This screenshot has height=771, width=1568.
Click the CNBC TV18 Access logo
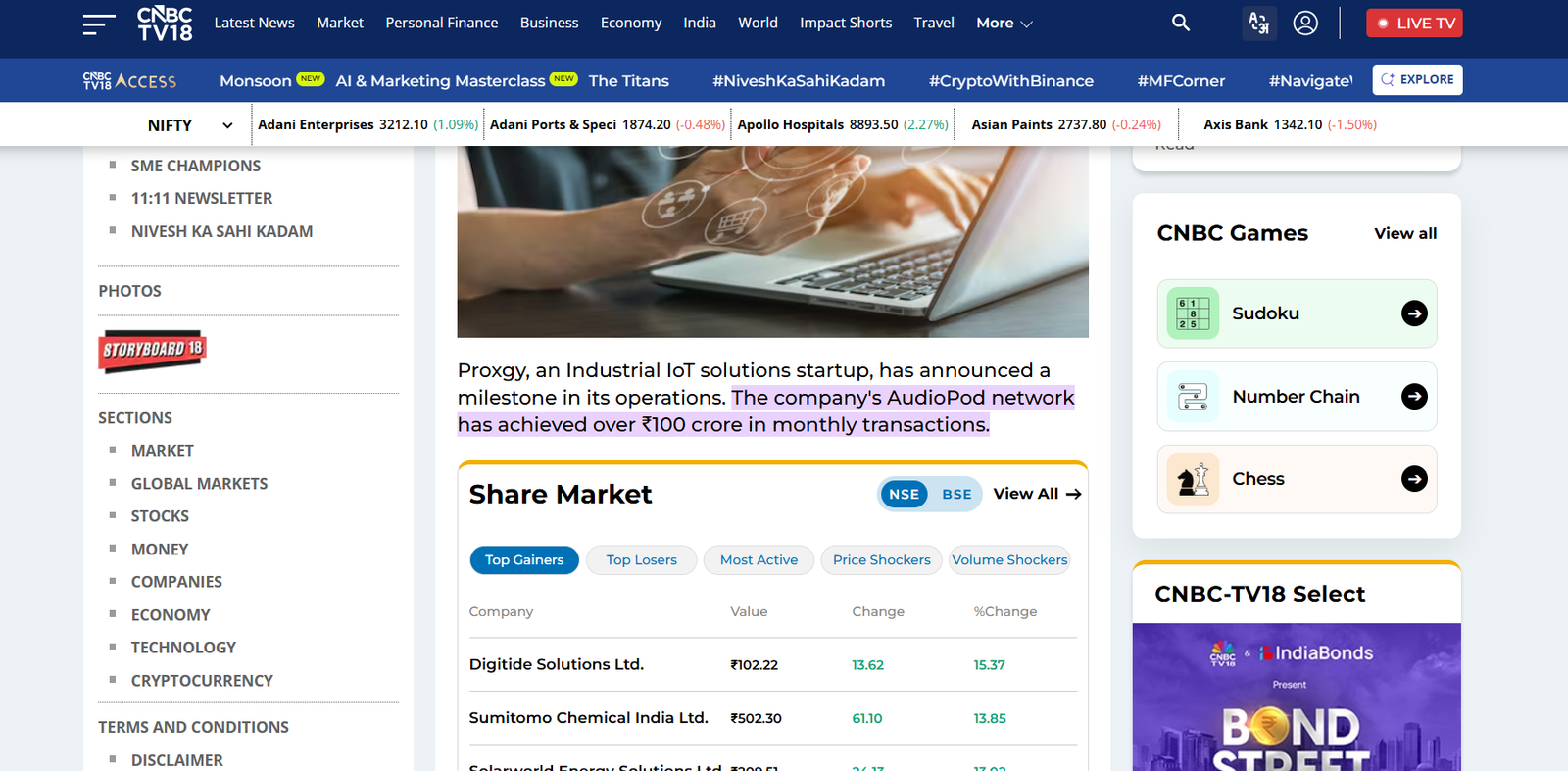click(x=129, y=80)
